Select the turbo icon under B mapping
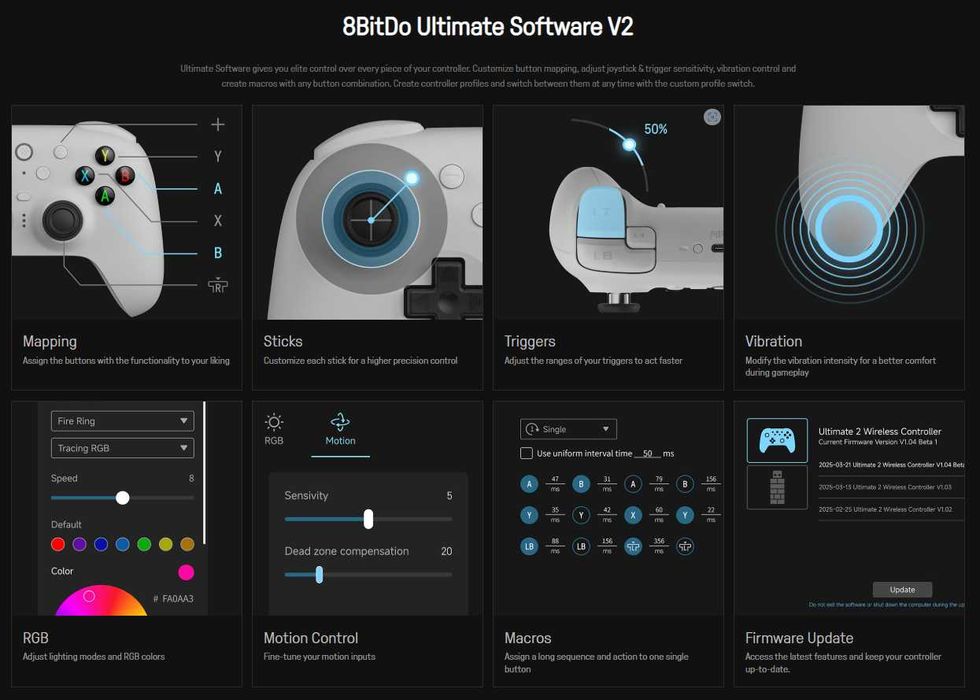 point(218,285)
